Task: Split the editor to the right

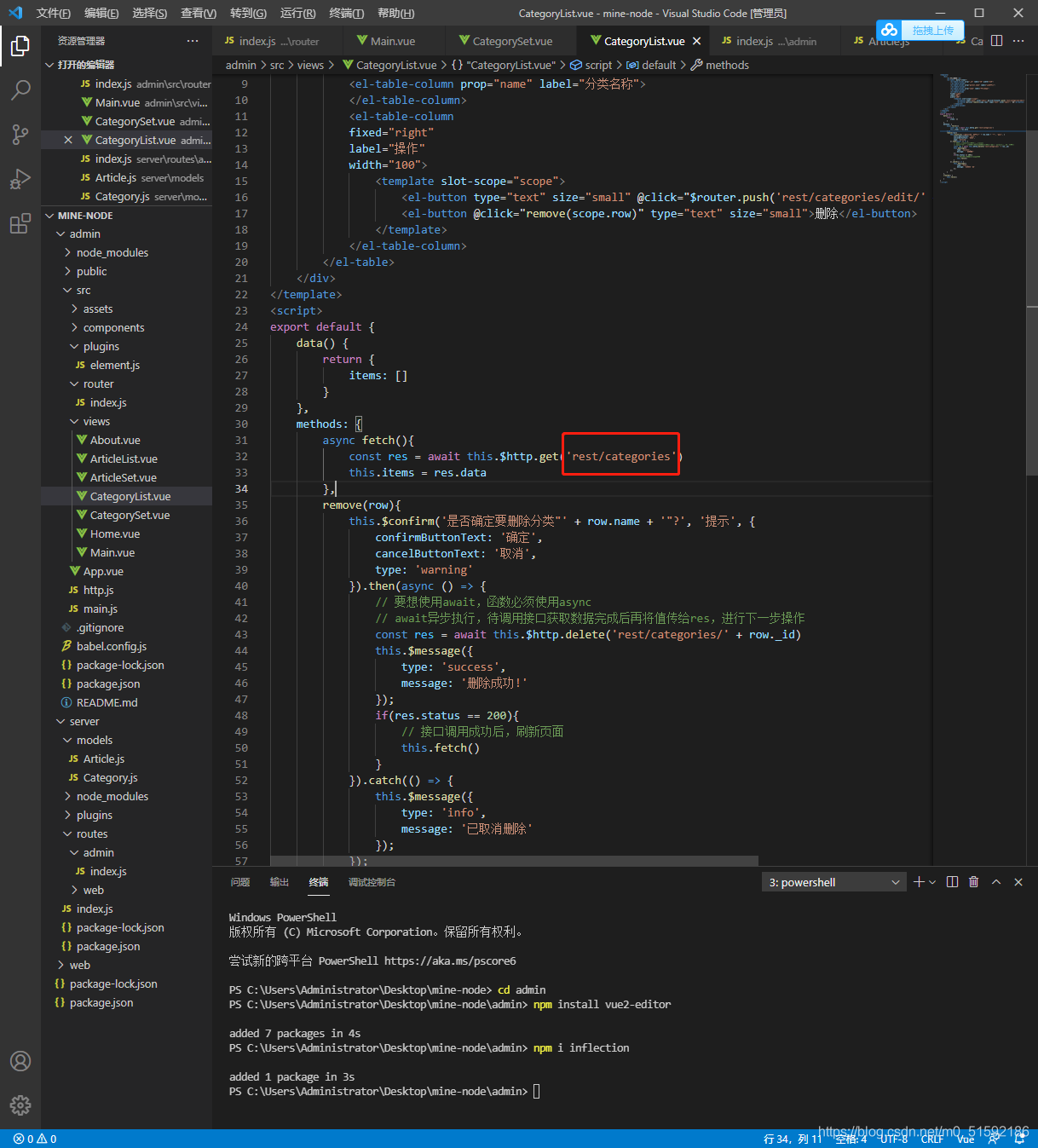Action: (x=996, y=41)
